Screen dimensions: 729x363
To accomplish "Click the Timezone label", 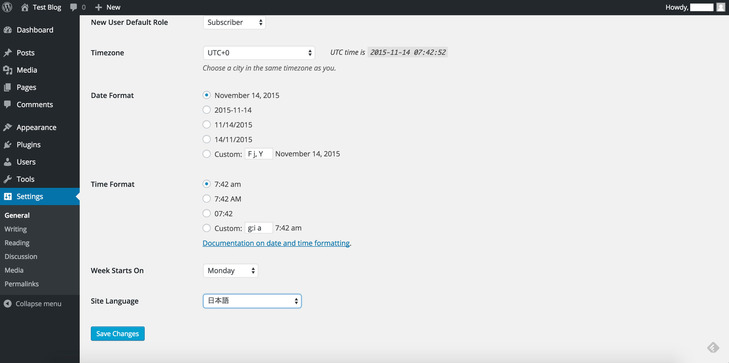I will click(107, 53).
